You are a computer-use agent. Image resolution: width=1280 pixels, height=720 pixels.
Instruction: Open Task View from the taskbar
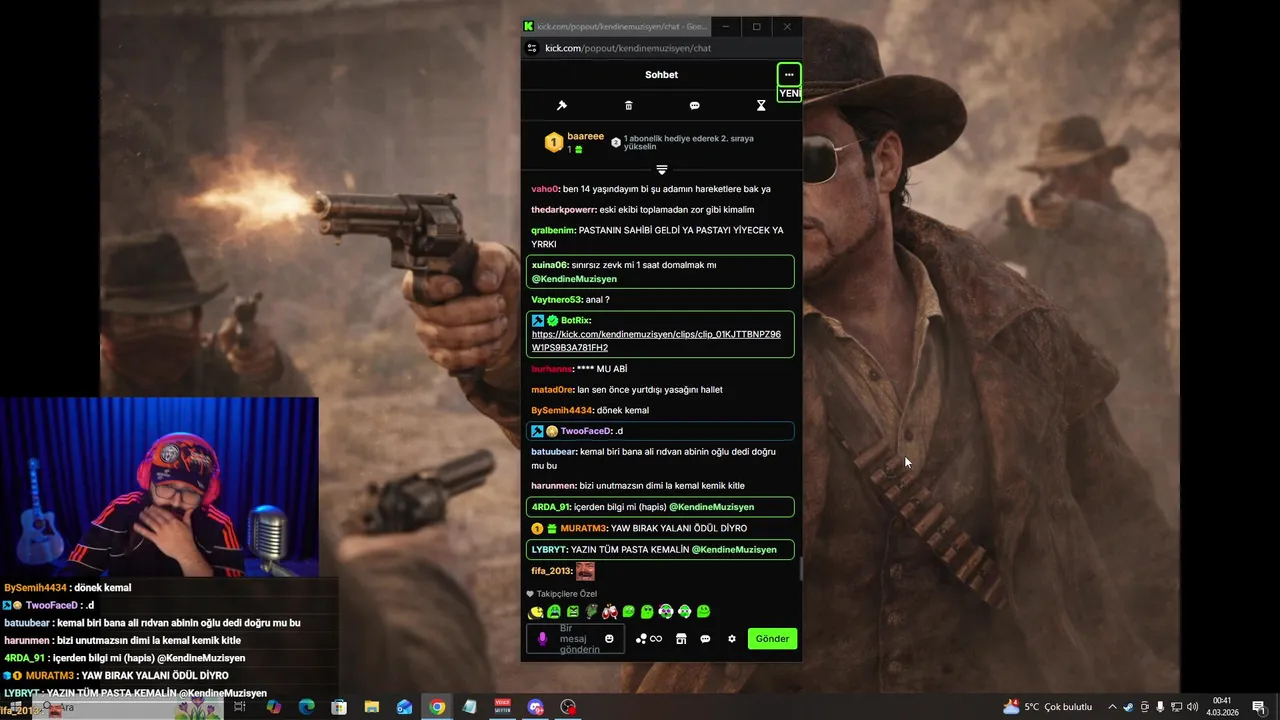coord(241,707)
